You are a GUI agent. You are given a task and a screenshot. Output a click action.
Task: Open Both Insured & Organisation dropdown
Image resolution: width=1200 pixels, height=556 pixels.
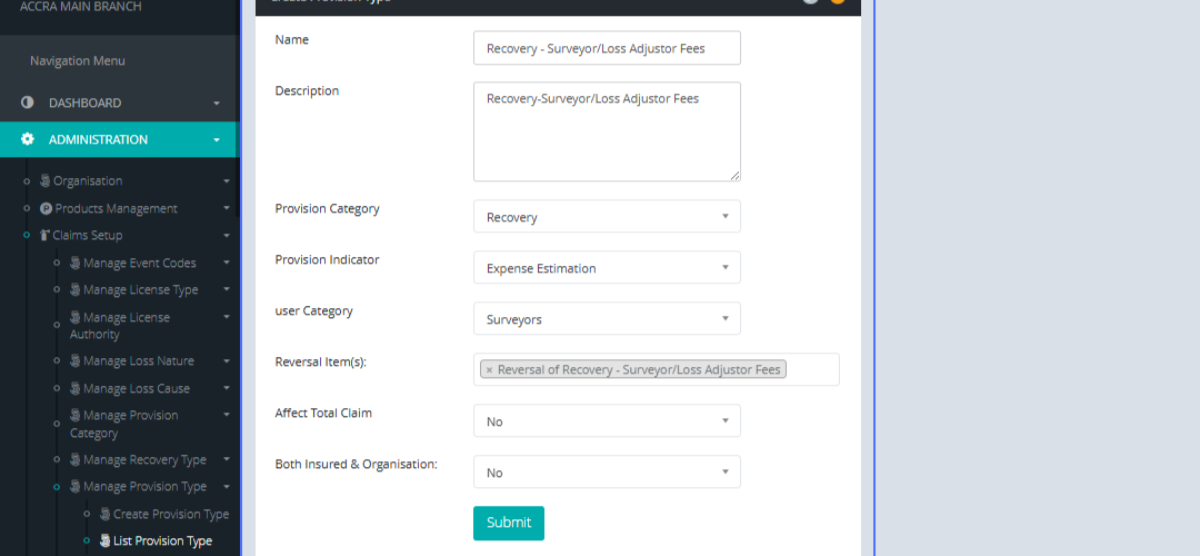tap(606, 472)
